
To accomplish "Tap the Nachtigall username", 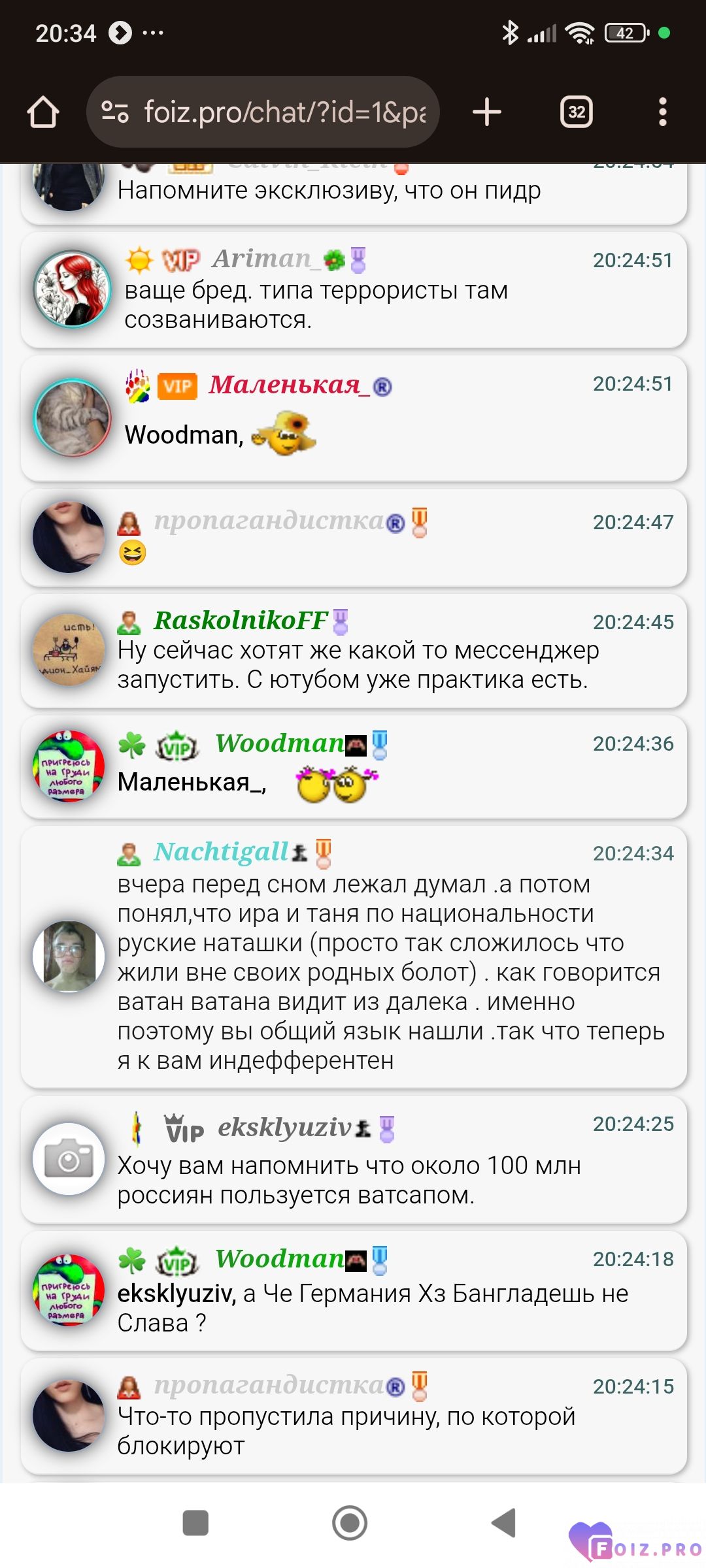I will (221, 852).
